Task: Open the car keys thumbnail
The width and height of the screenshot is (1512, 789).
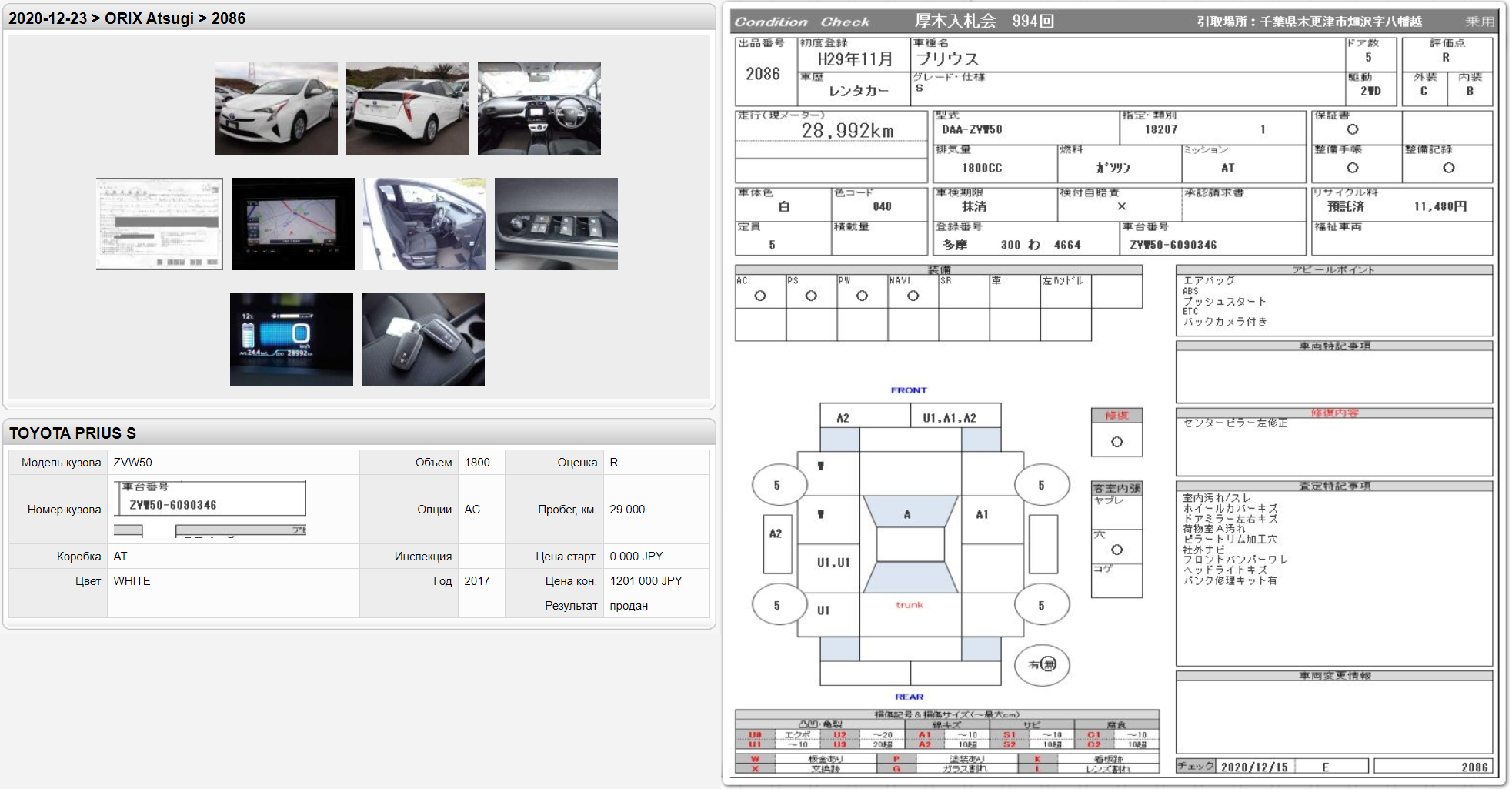Action: pos(422,339)
